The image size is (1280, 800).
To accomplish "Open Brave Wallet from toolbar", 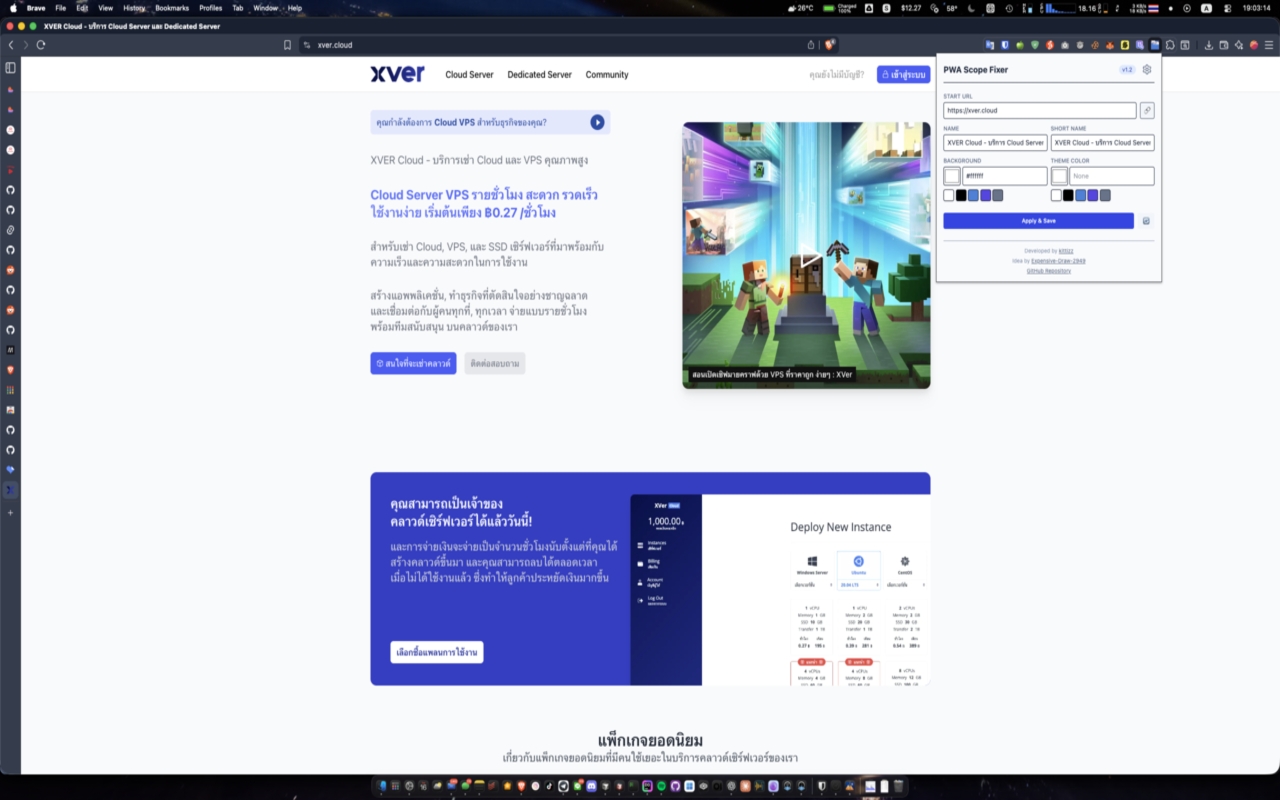I will (x=1223, y=45).
